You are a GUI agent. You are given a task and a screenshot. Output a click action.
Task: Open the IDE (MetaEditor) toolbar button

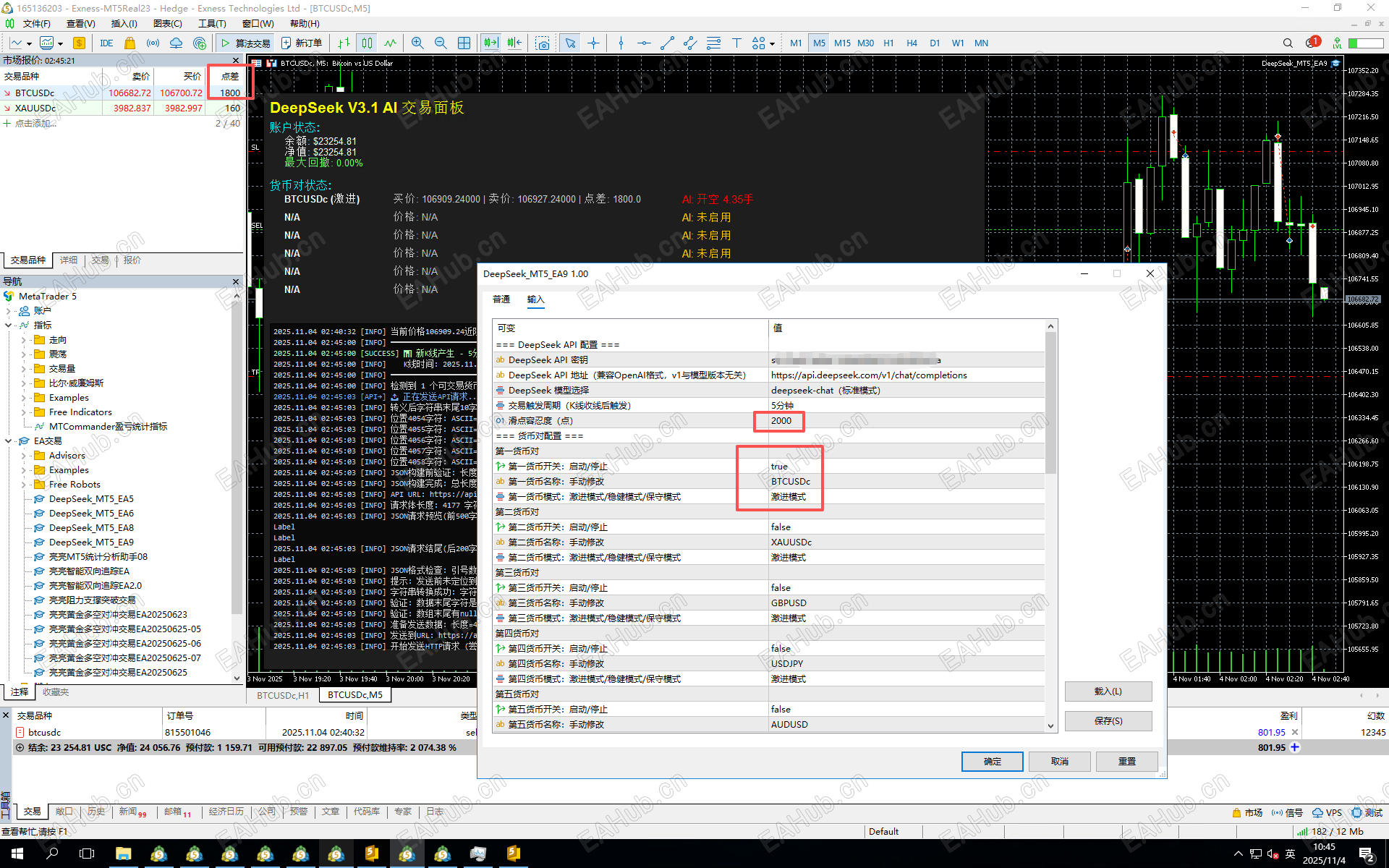[x=106, y=43]
